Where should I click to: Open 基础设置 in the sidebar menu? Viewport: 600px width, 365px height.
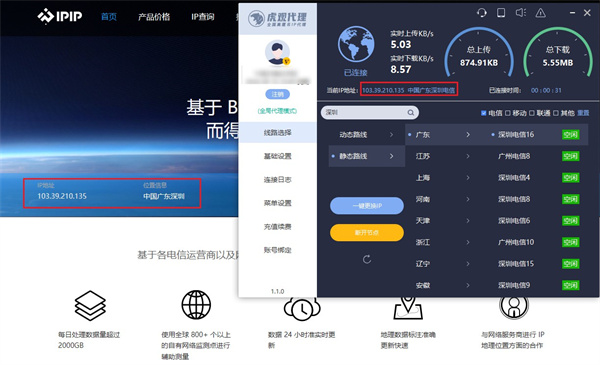point(277,156)
